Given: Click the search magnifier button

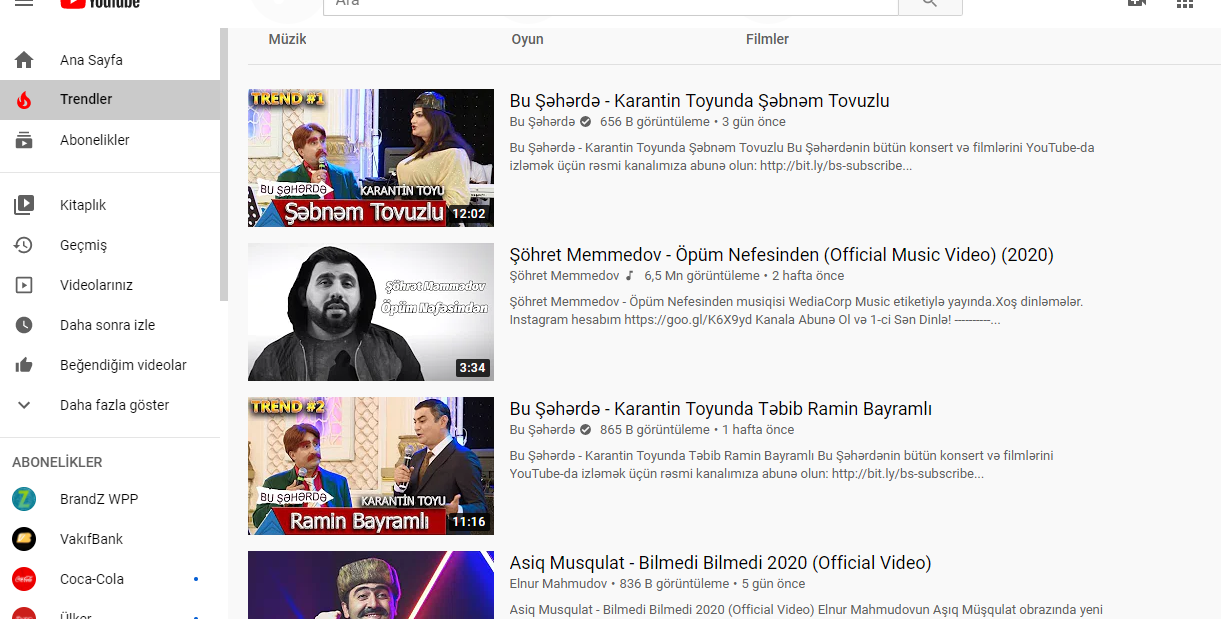Looking at the screenshot, I should tap(930, 5).
